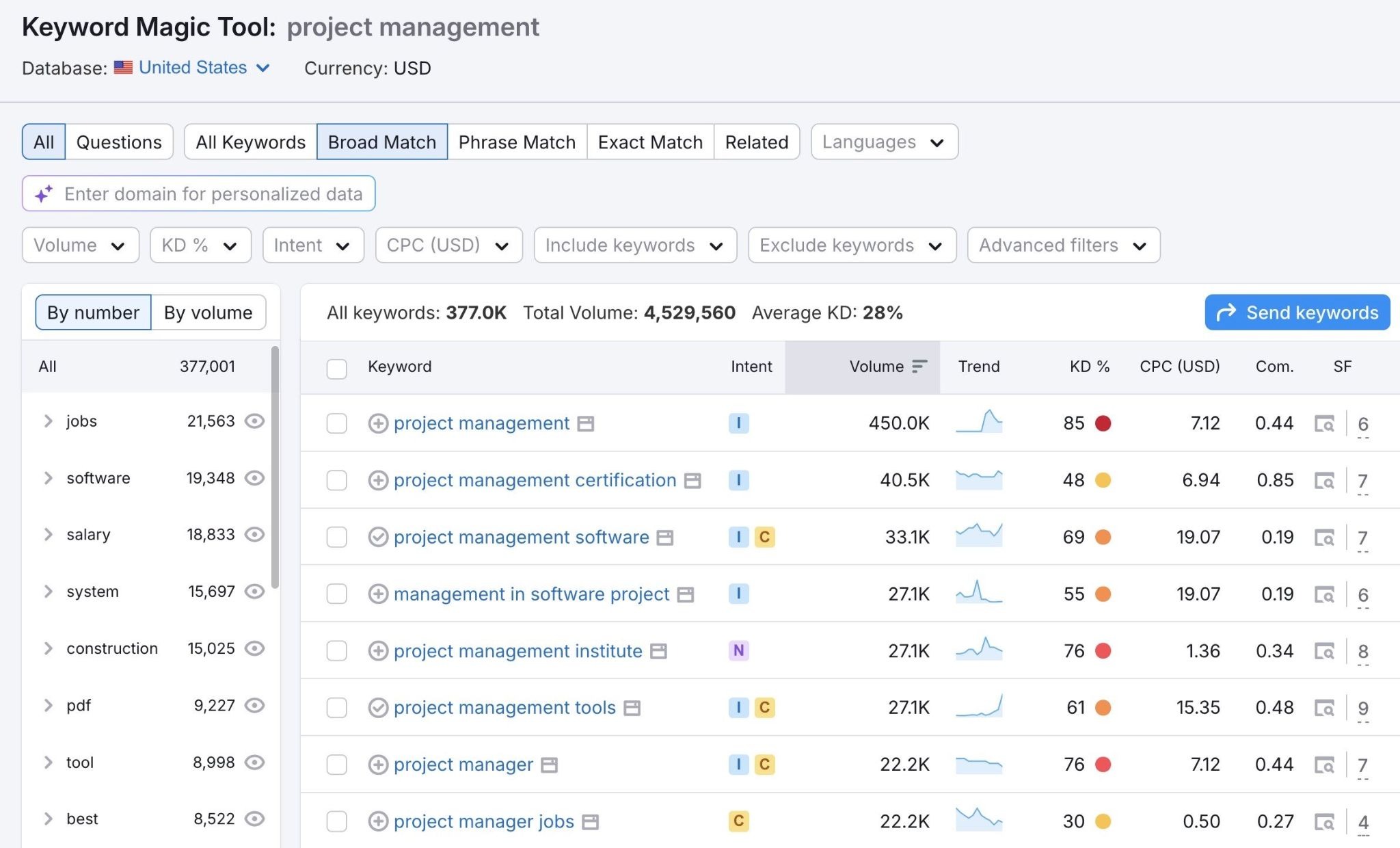1400x848 pixels.
Task: View SERP features icon in 'project management tools' row
Action: pyautogui.click(x=1324, y=708)
